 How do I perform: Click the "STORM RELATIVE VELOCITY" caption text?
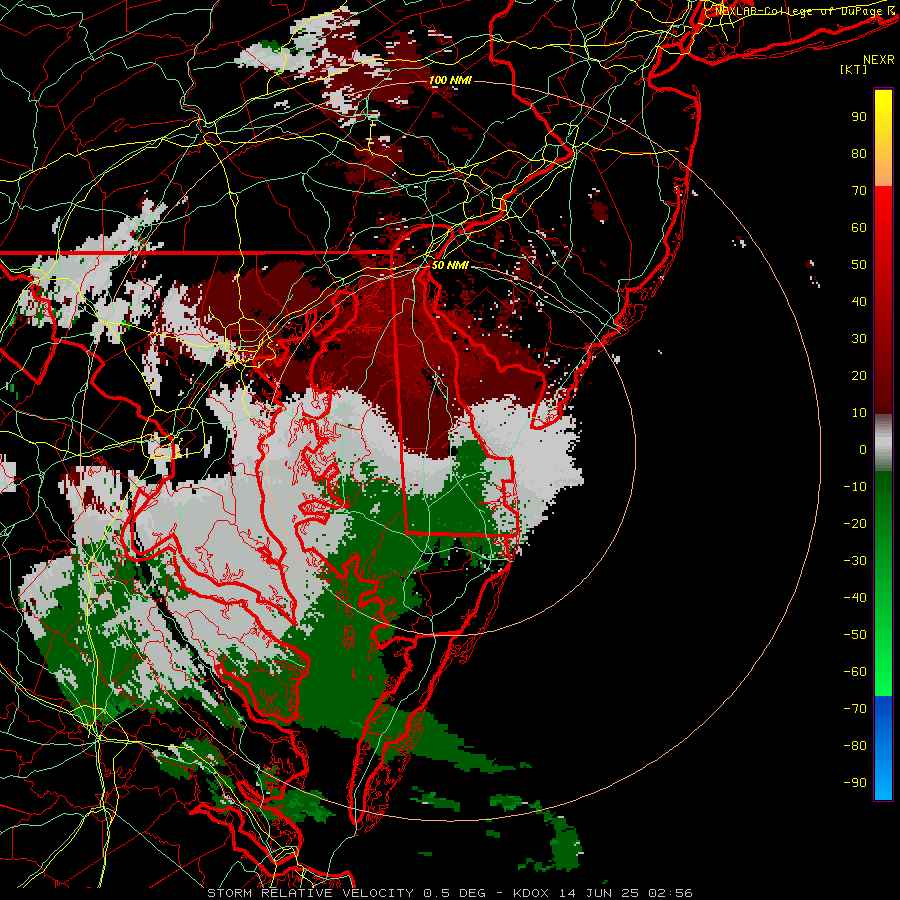pyautogui.click(x=310, y=893)
